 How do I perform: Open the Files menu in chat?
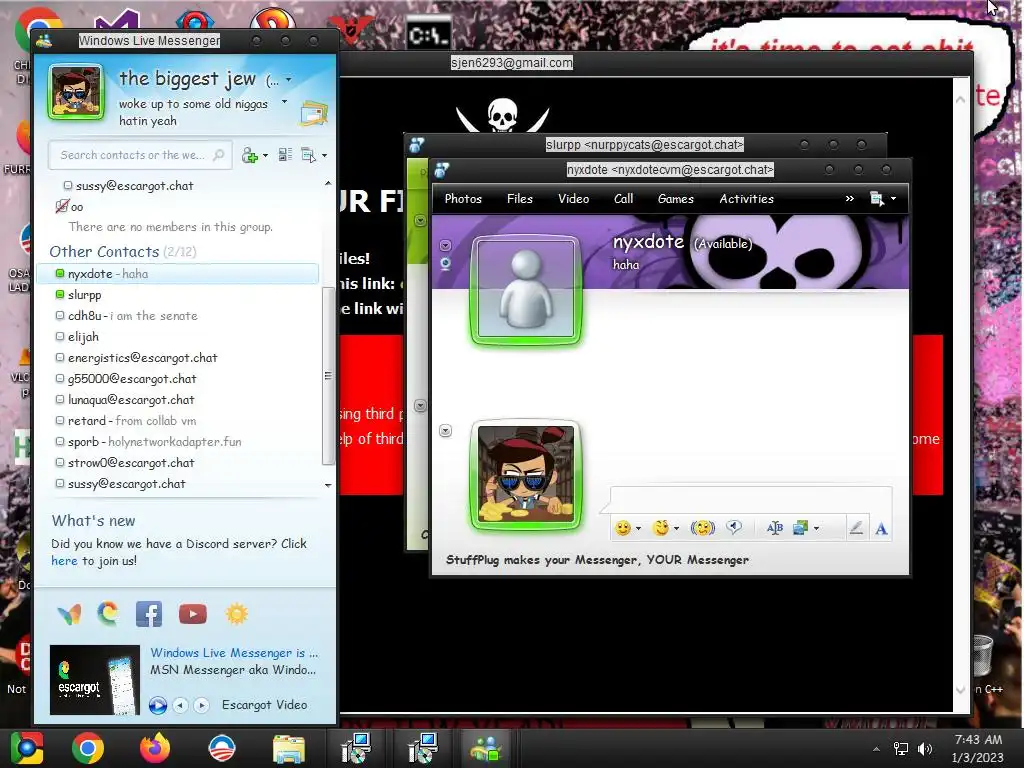(x=520, y=199)
